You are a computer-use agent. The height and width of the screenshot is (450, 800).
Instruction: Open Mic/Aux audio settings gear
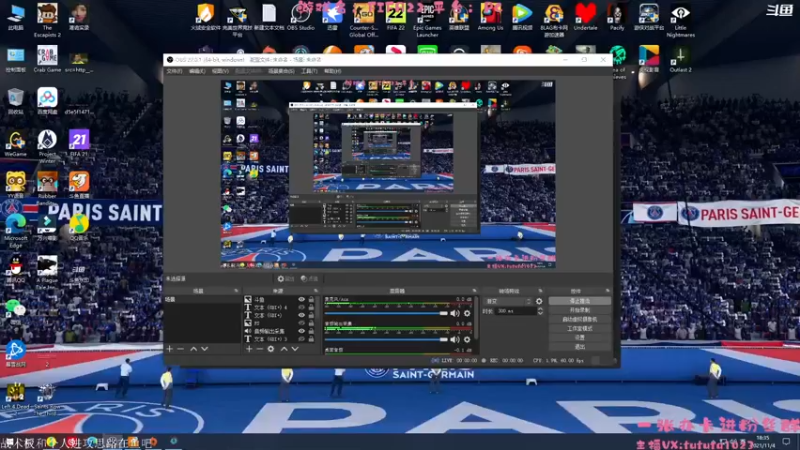tap(467, 313)
